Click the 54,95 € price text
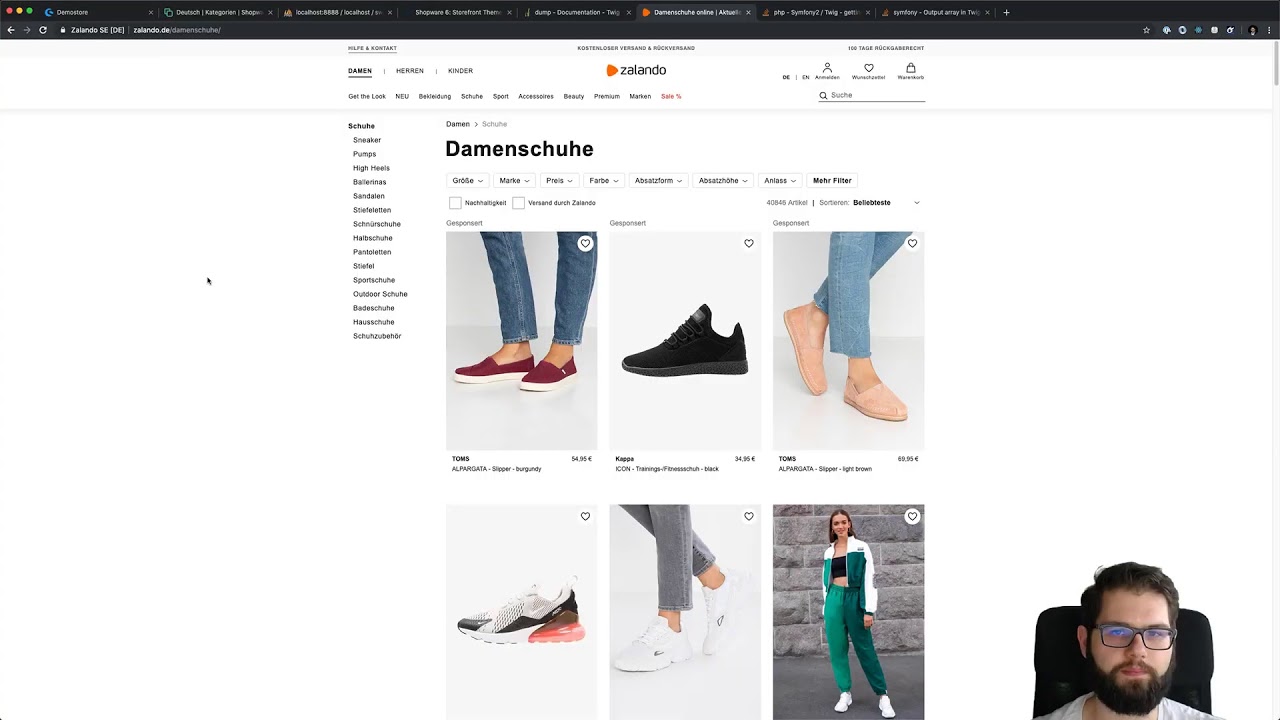Screen dimensions: 1280x720 pyautogui.click(x=582, y=459)
